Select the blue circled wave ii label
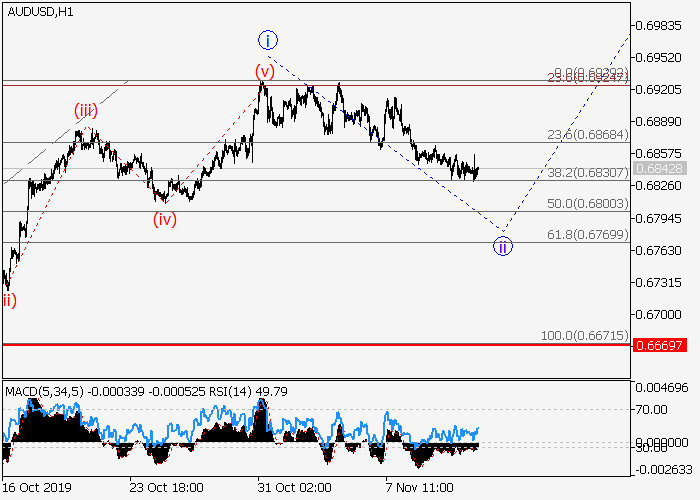 (x=503, y=246)
